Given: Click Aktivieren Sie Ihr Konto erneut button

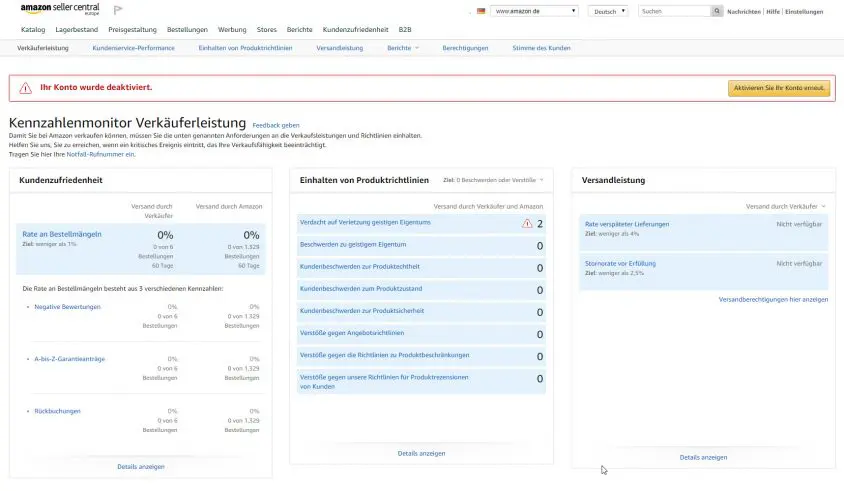Looking at the screenshot, I should pyautogui.click(x=779, y=88).
